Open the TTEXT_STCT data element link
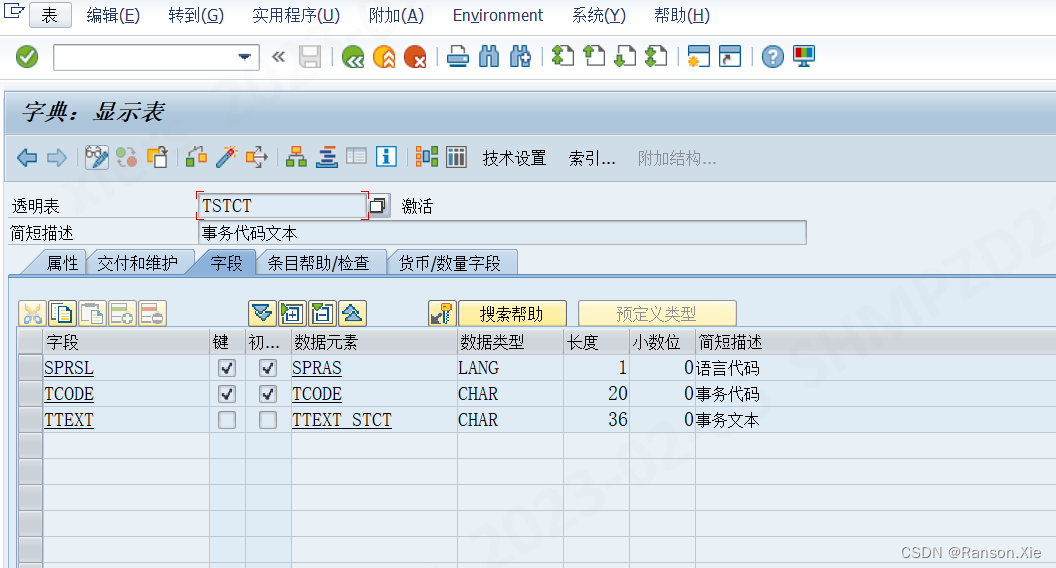This screenshot has height=568, width=1056. [342, 420]
